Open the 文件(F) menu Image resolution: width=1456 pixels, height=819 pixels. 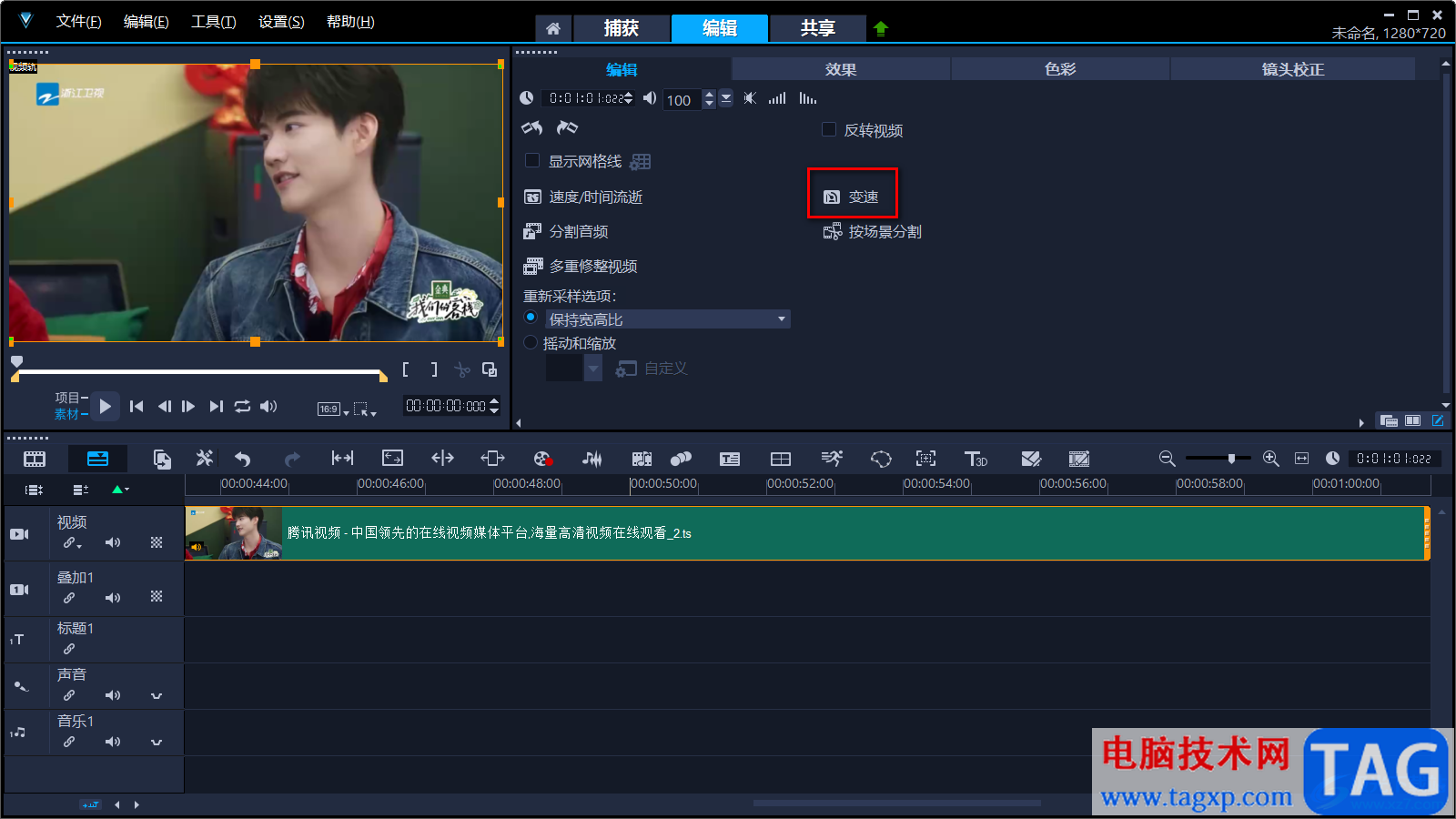click(78, 21)
